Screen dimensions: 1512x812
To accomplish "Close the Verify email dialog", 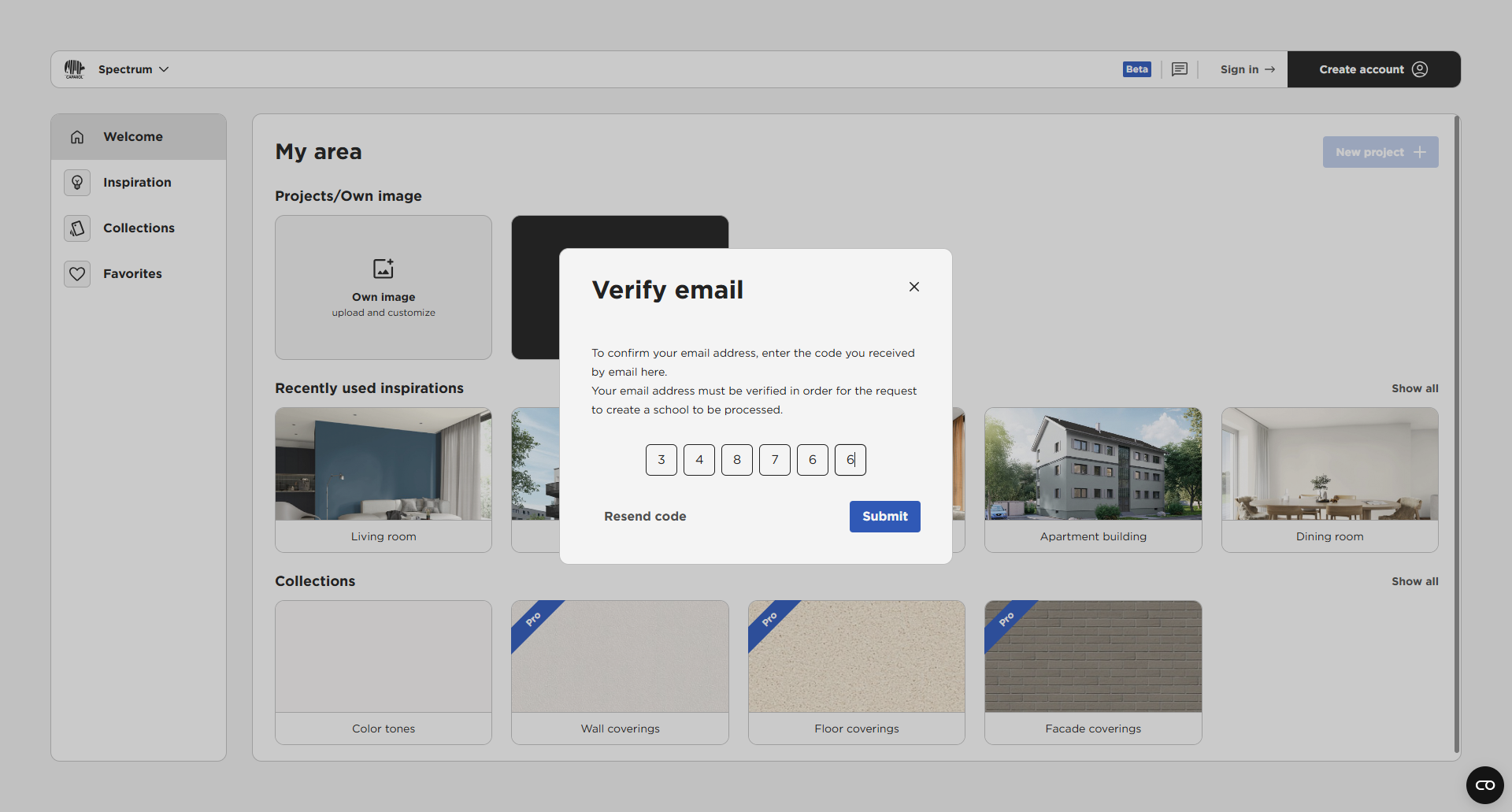I will point(913,286).
